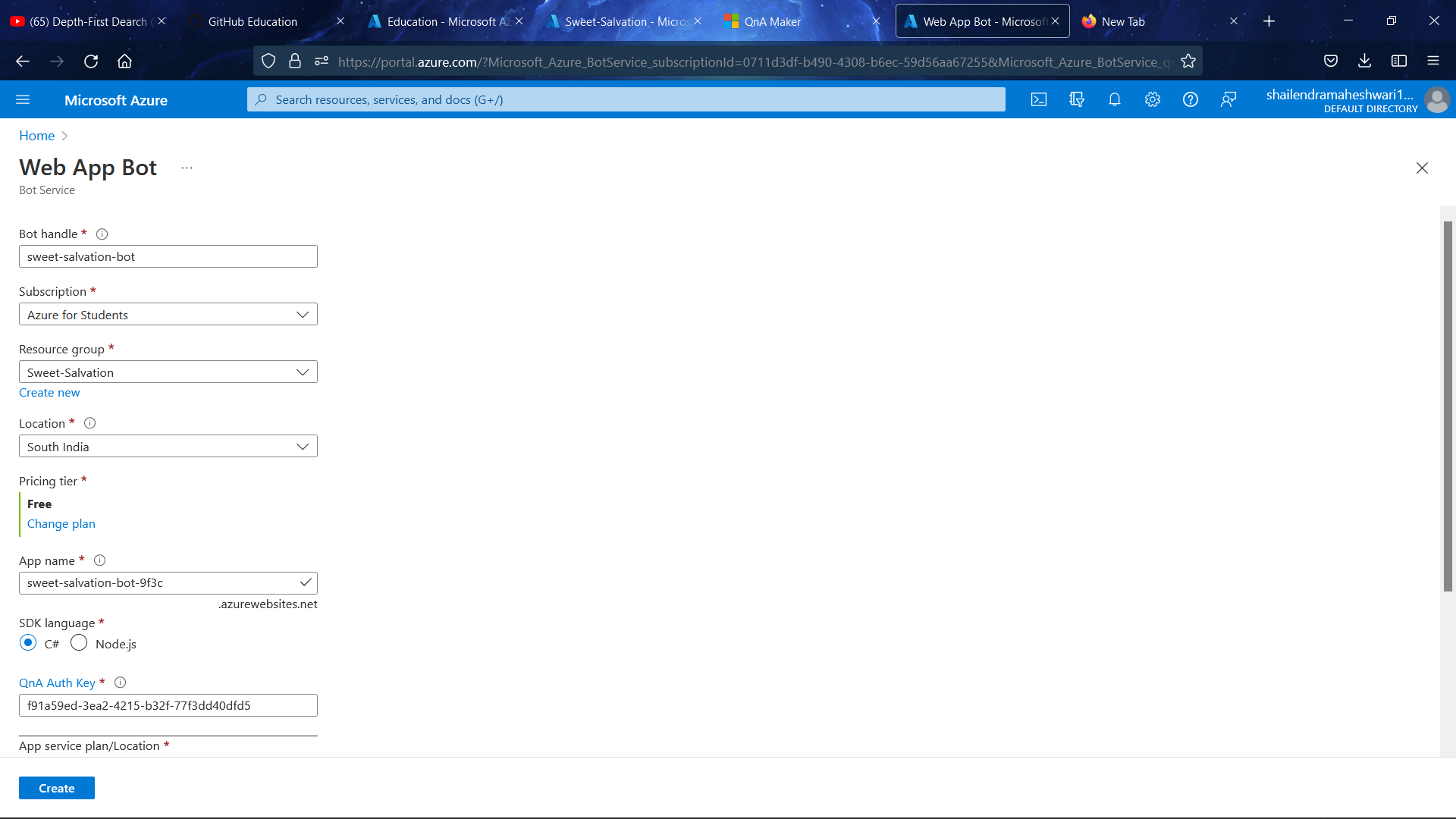Select the C# SDK language option
This screenshot has width=1456, height=819.
28,643
